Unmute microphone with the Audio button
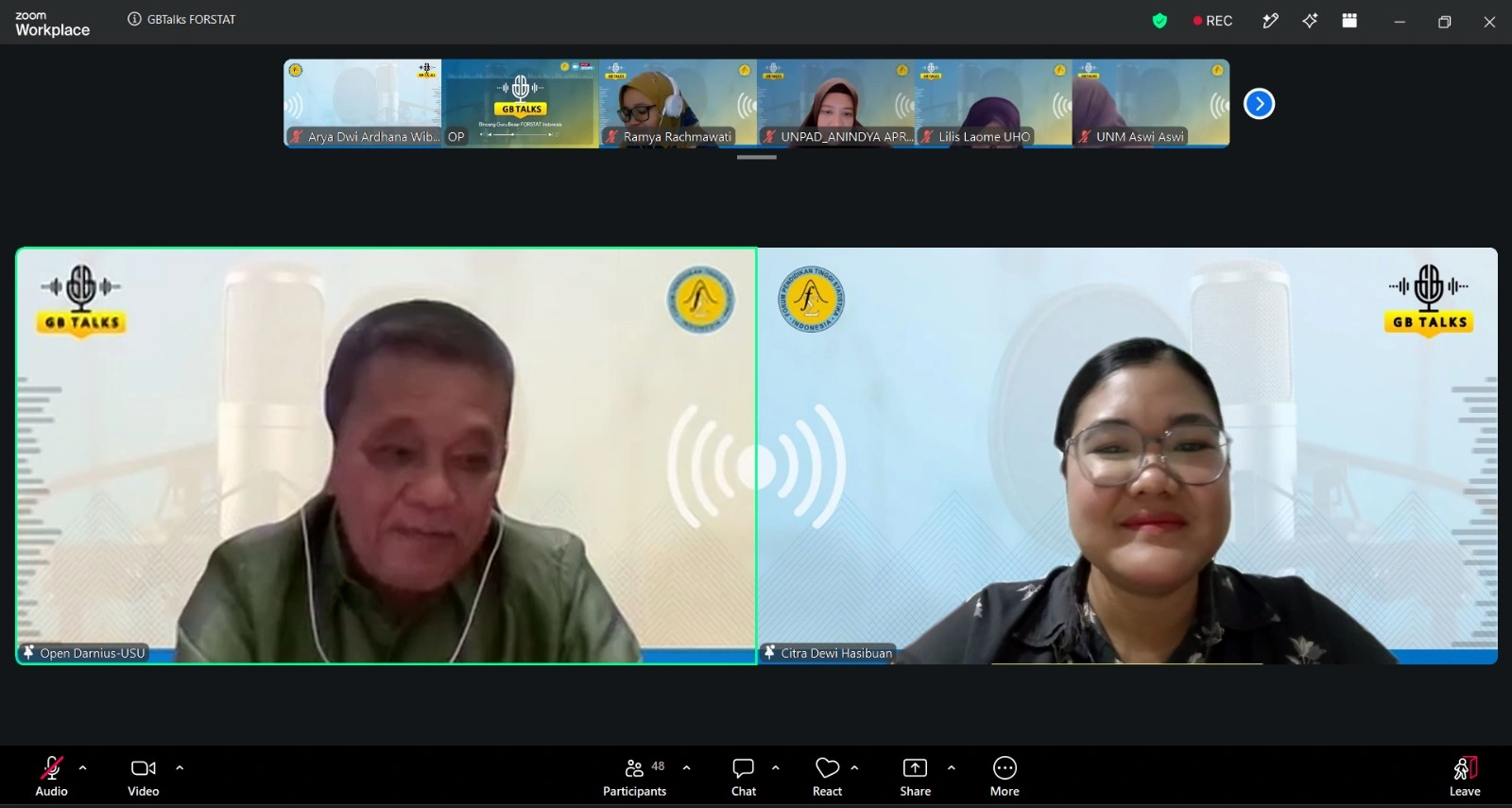This screenshot has width=1512, height=808. (51, 776)
